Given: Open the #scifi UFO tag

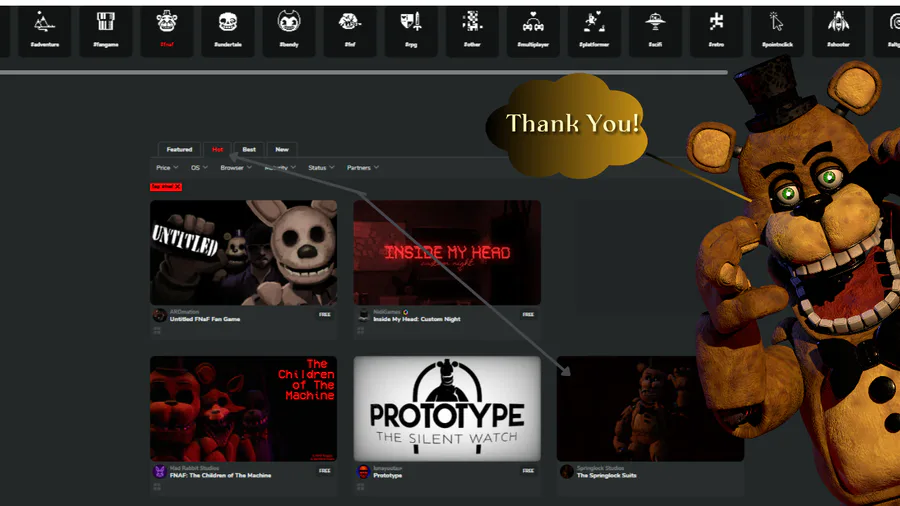Looking at the screenshot, I should [655, 31].
